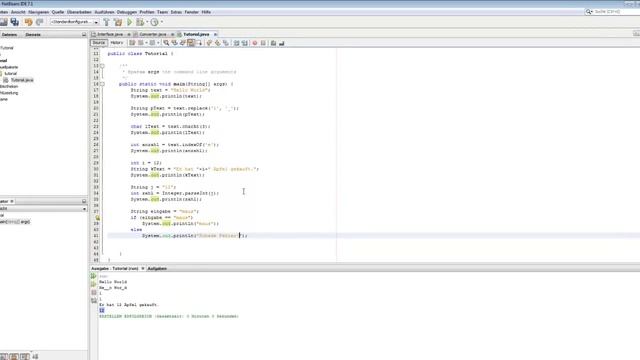Click the Find Previous Occurrence icon

pos(174,43)
